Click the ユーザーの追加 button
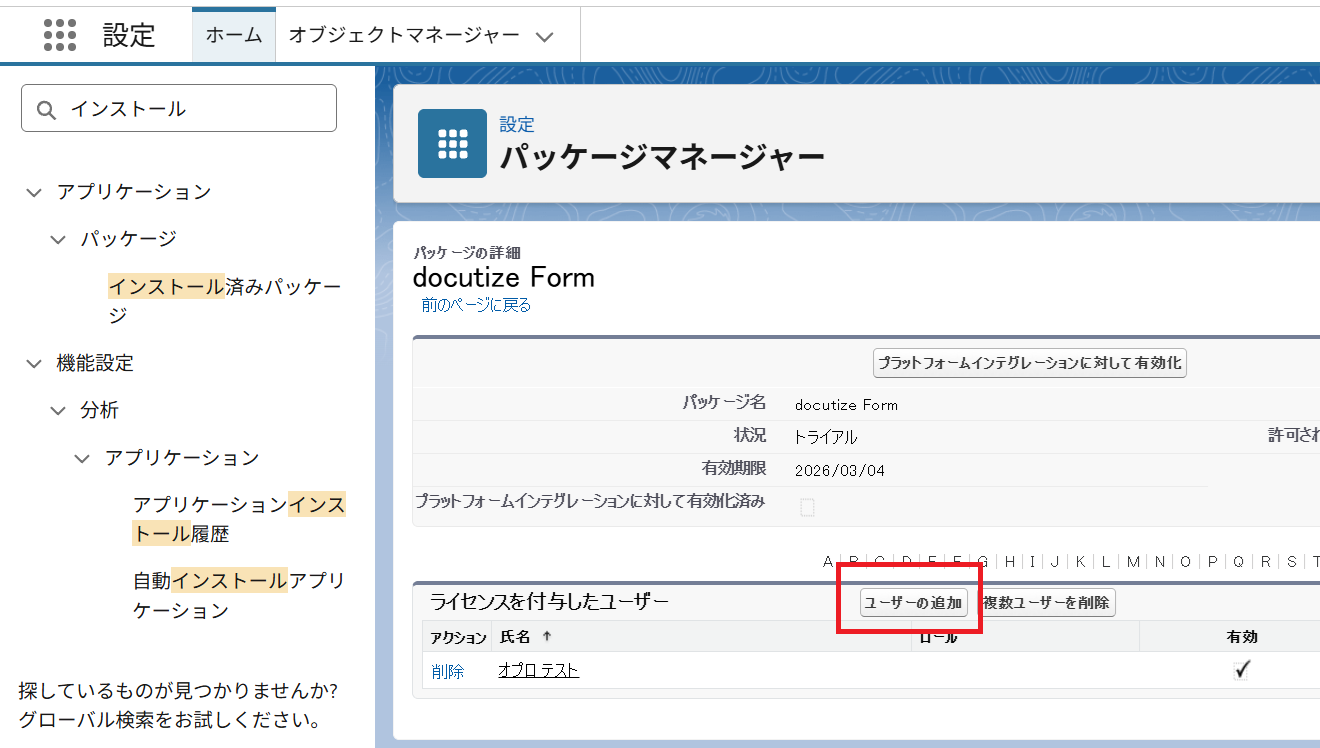Image resolution: width=1320 pixels, height=748 pixels. [x=913, y=603]
